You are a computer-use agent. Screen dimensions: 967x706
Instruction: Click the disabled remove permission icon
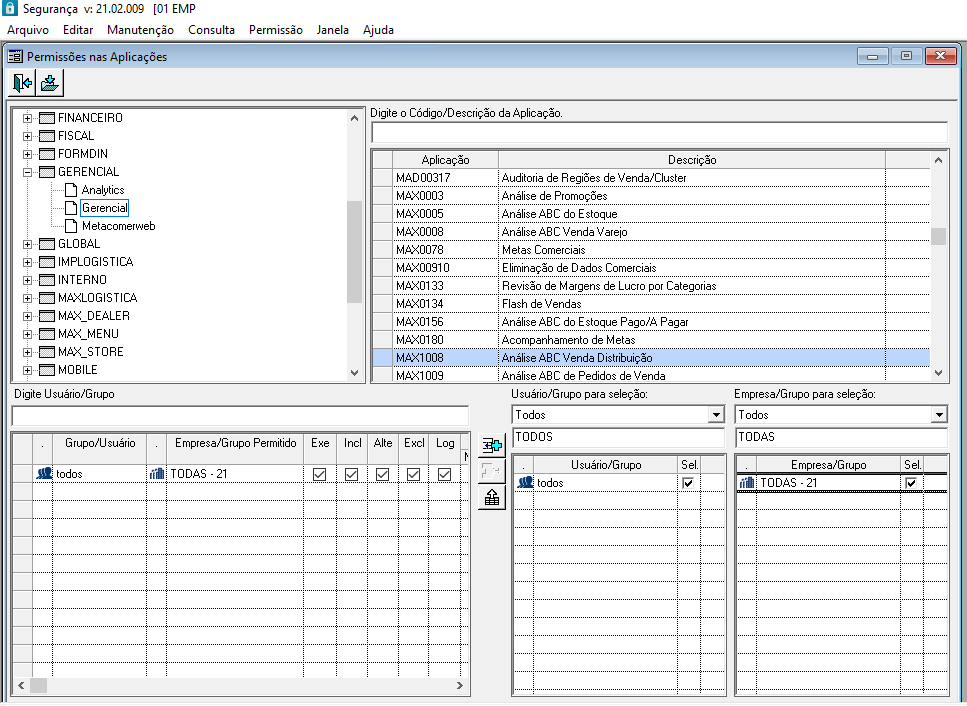492,471
